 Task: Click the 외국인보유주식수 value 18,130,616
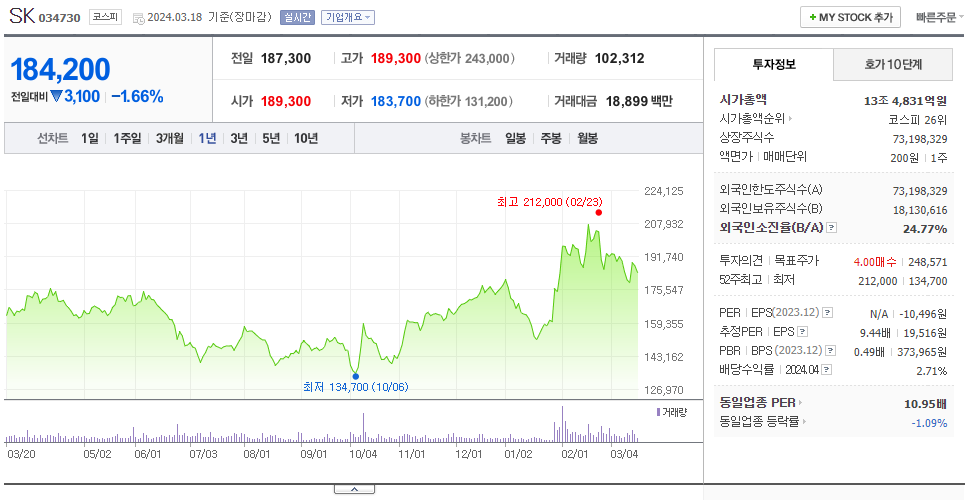coord(920,210)
